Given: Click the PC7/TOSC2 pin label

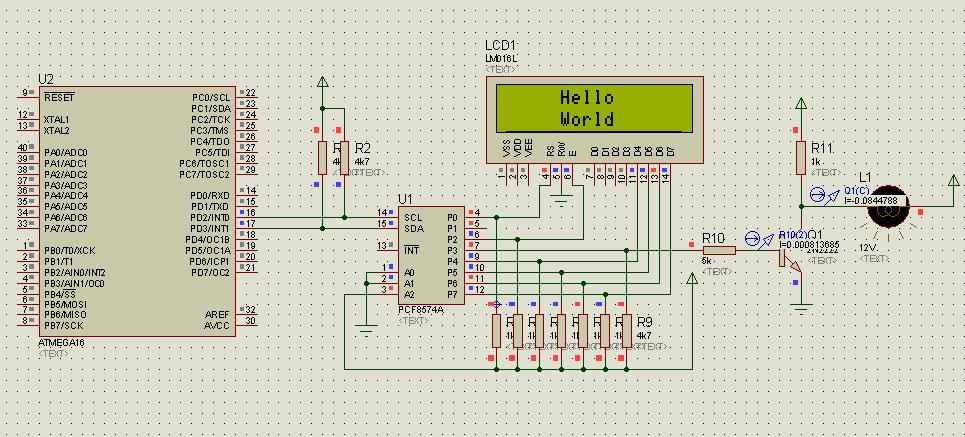Looking at the screenshot, I should click(x=205, y=174).
